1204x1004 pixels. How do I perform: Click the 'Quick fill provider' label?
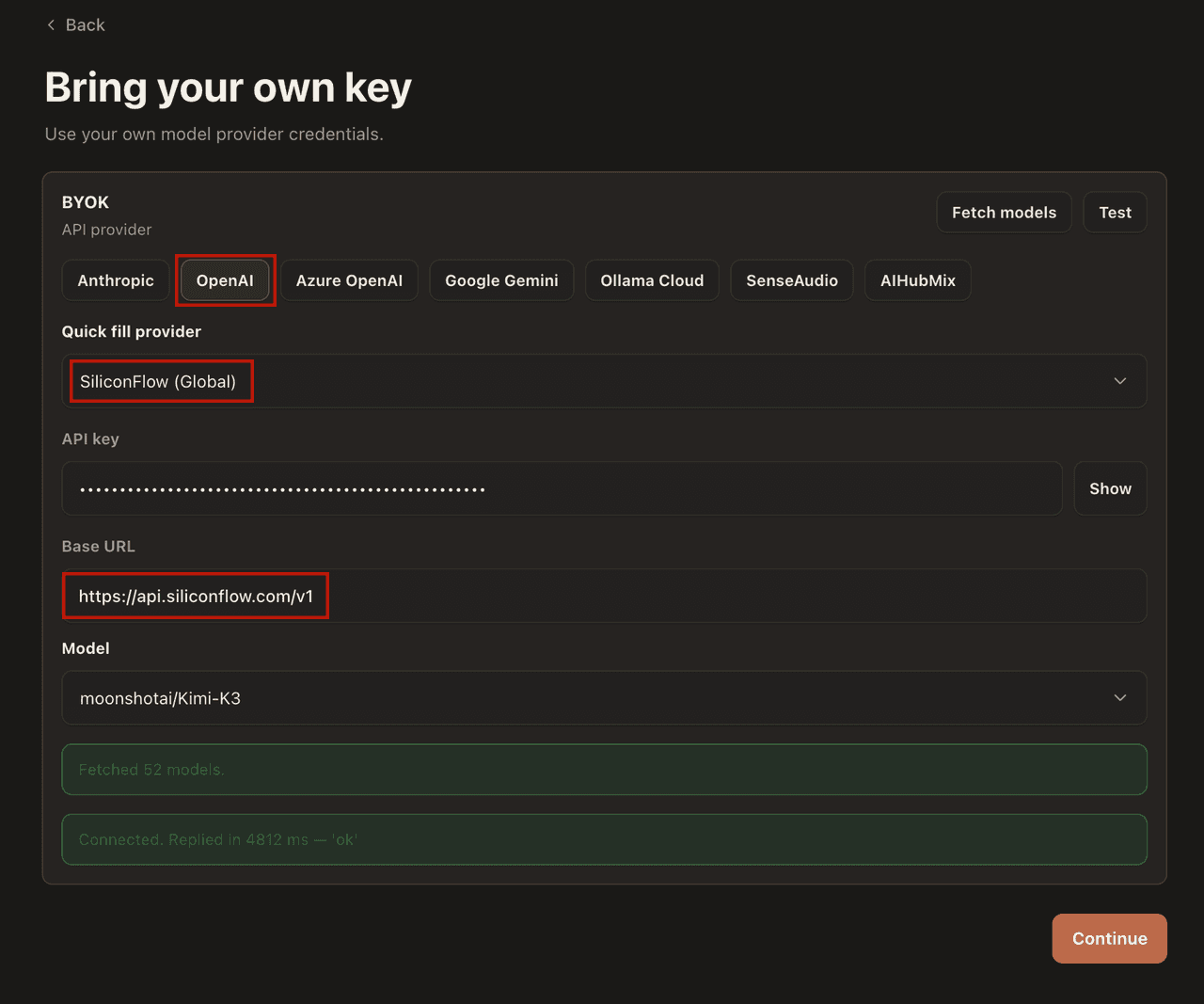point(132,331)
